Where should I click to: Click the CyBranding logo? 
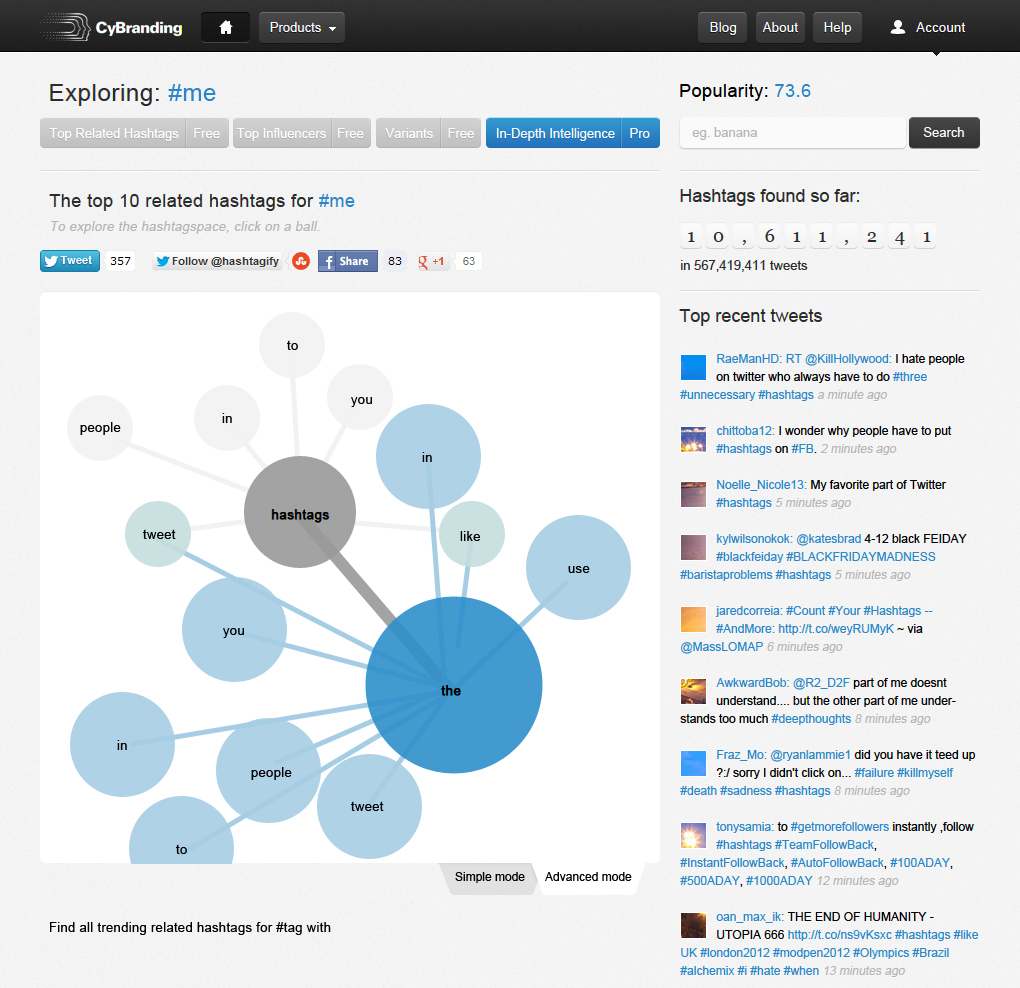pos(112,27)
